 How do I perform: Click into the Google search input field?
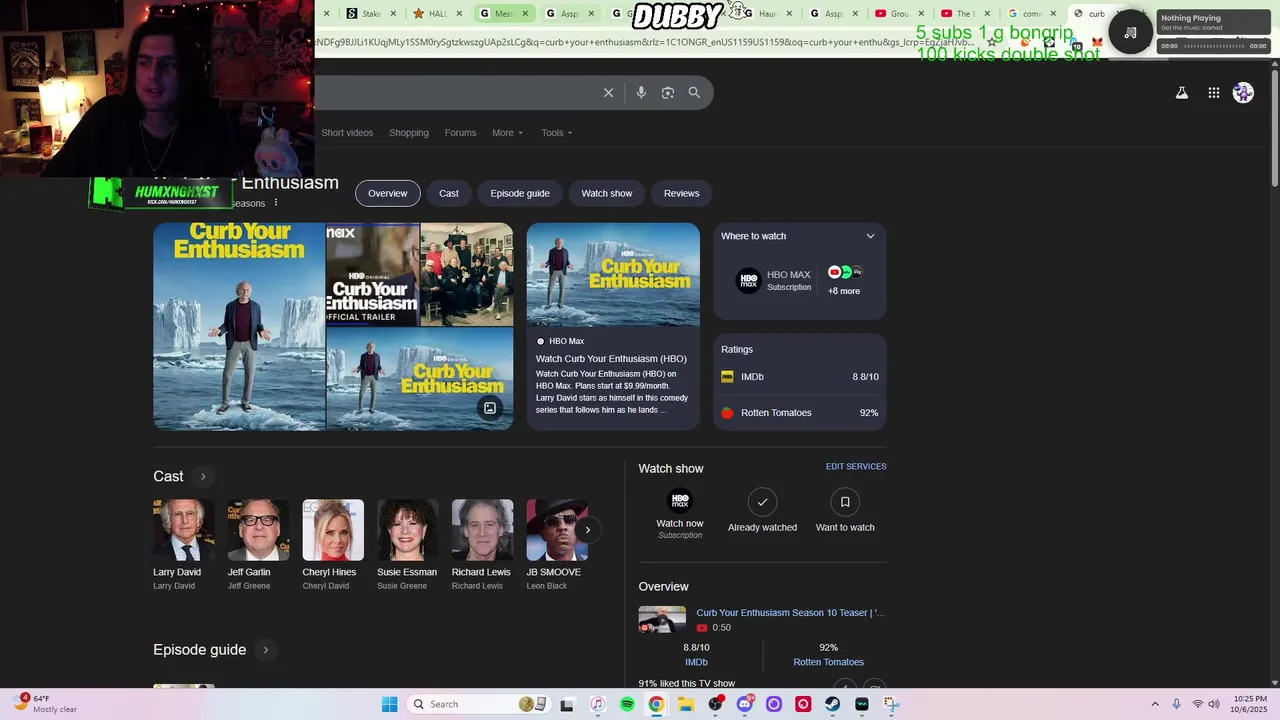455,93
